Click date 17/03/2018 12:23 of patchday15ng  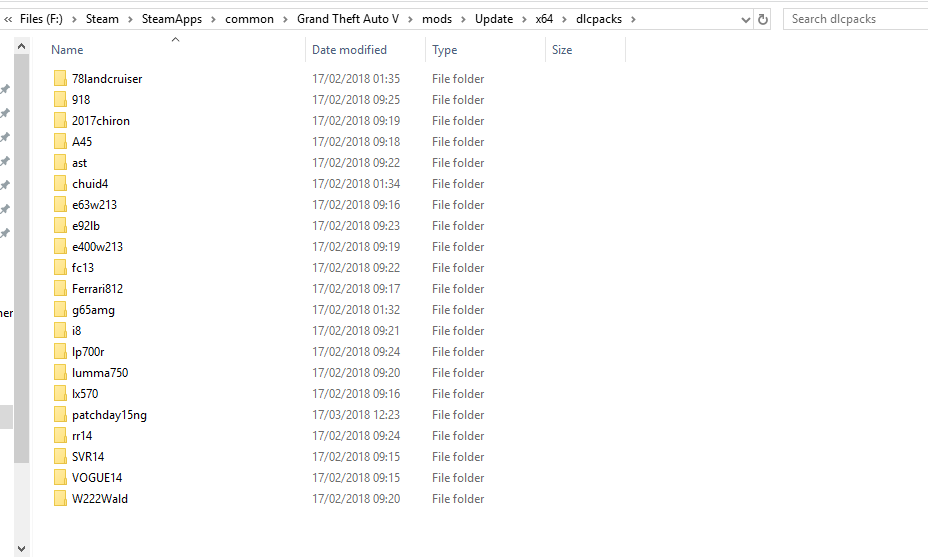click(356, 415)
